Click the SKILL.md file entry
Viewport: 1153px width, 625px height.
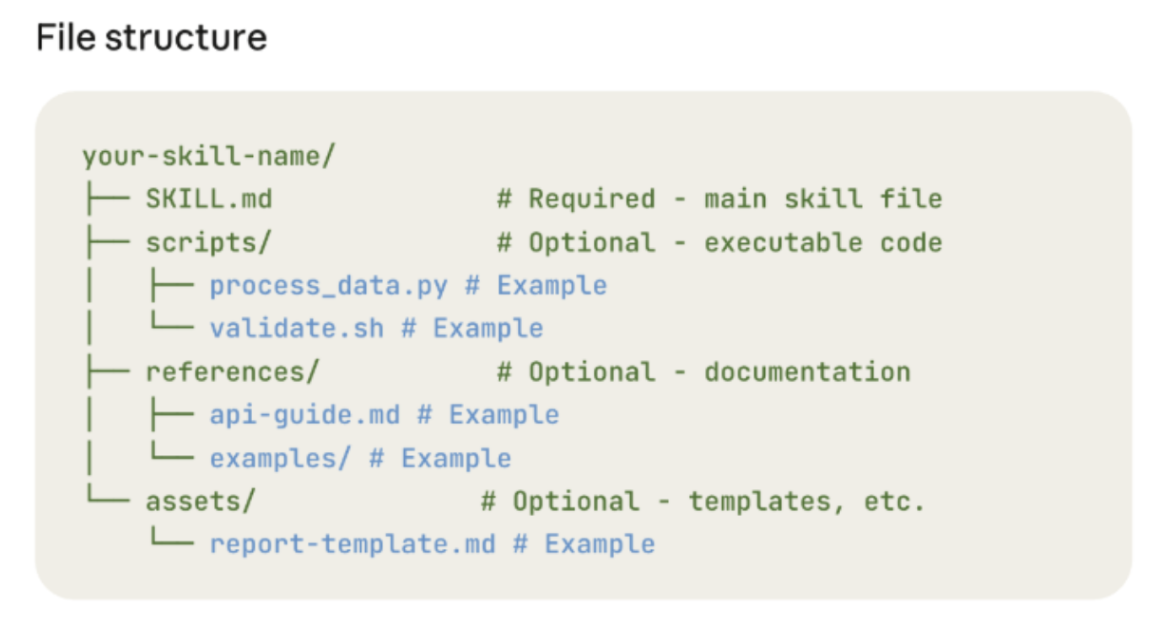[209, 199]
